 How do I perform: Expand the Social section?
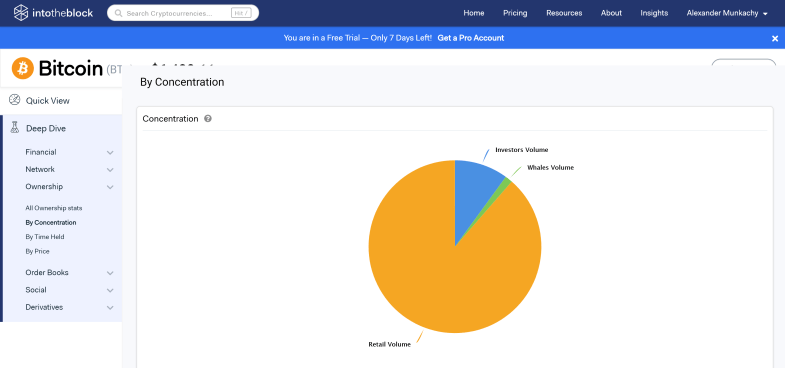[x=70, y=290]
